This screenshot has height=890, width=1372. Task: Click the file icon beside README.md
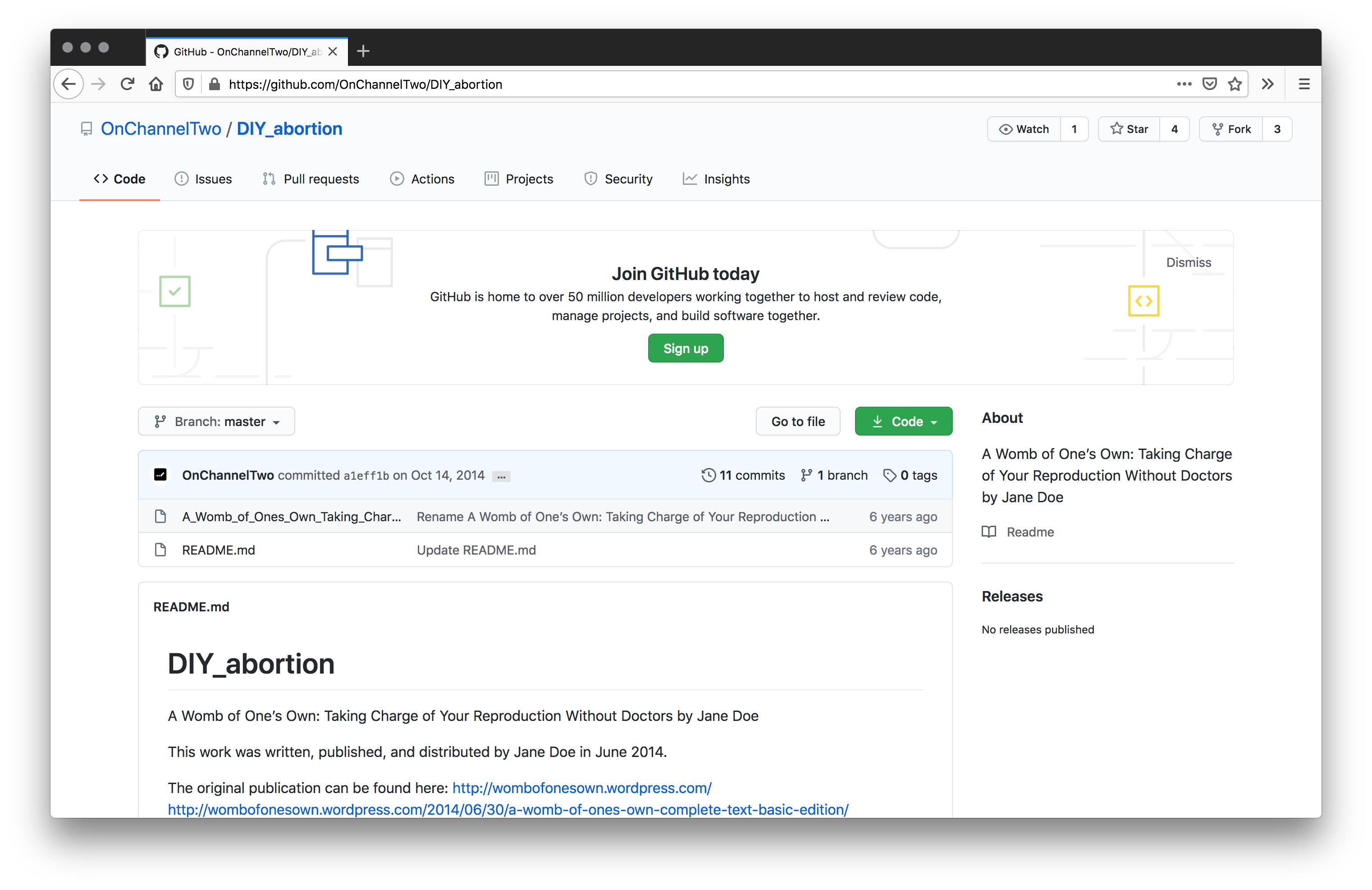(x=161, y=550)
